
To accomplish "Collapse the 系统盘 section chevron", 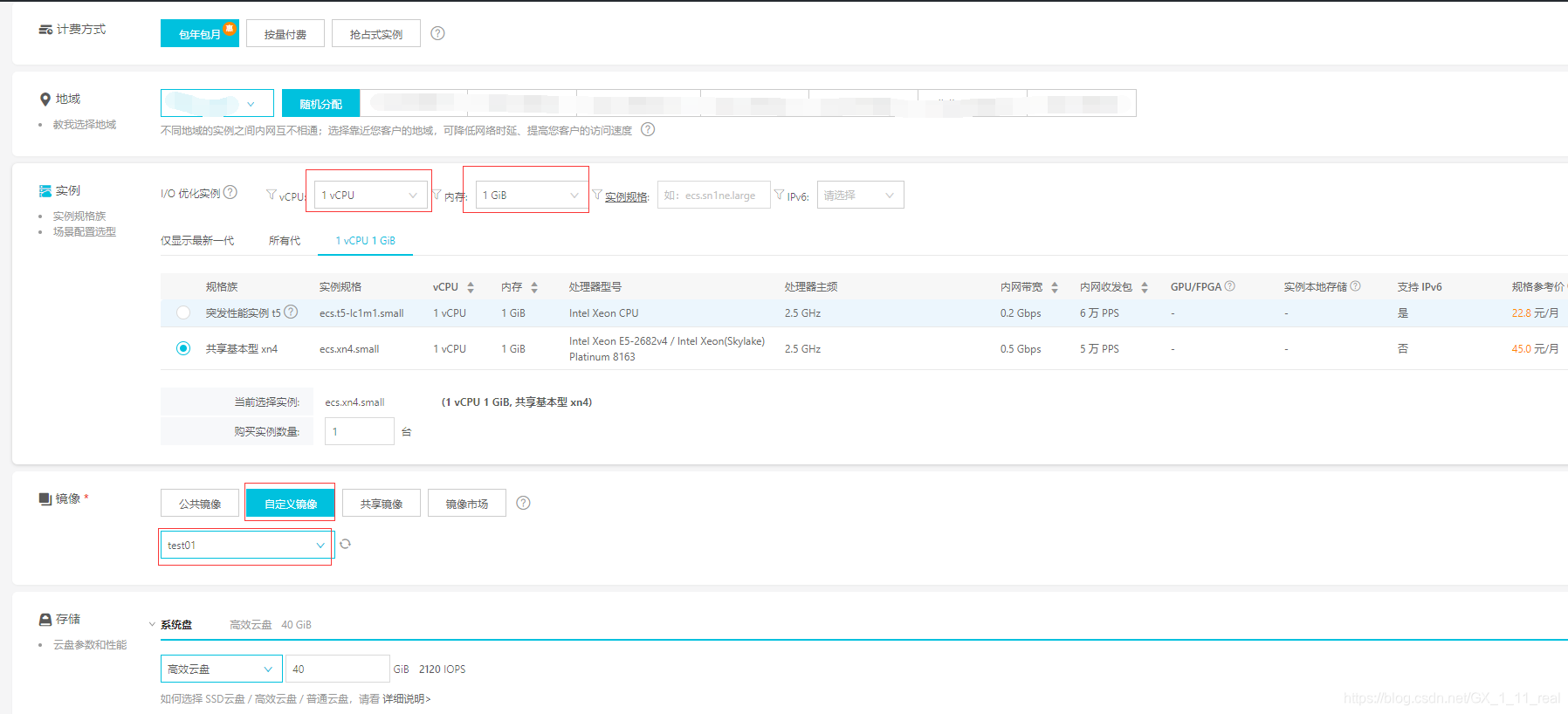I will (x=152, y=625).
